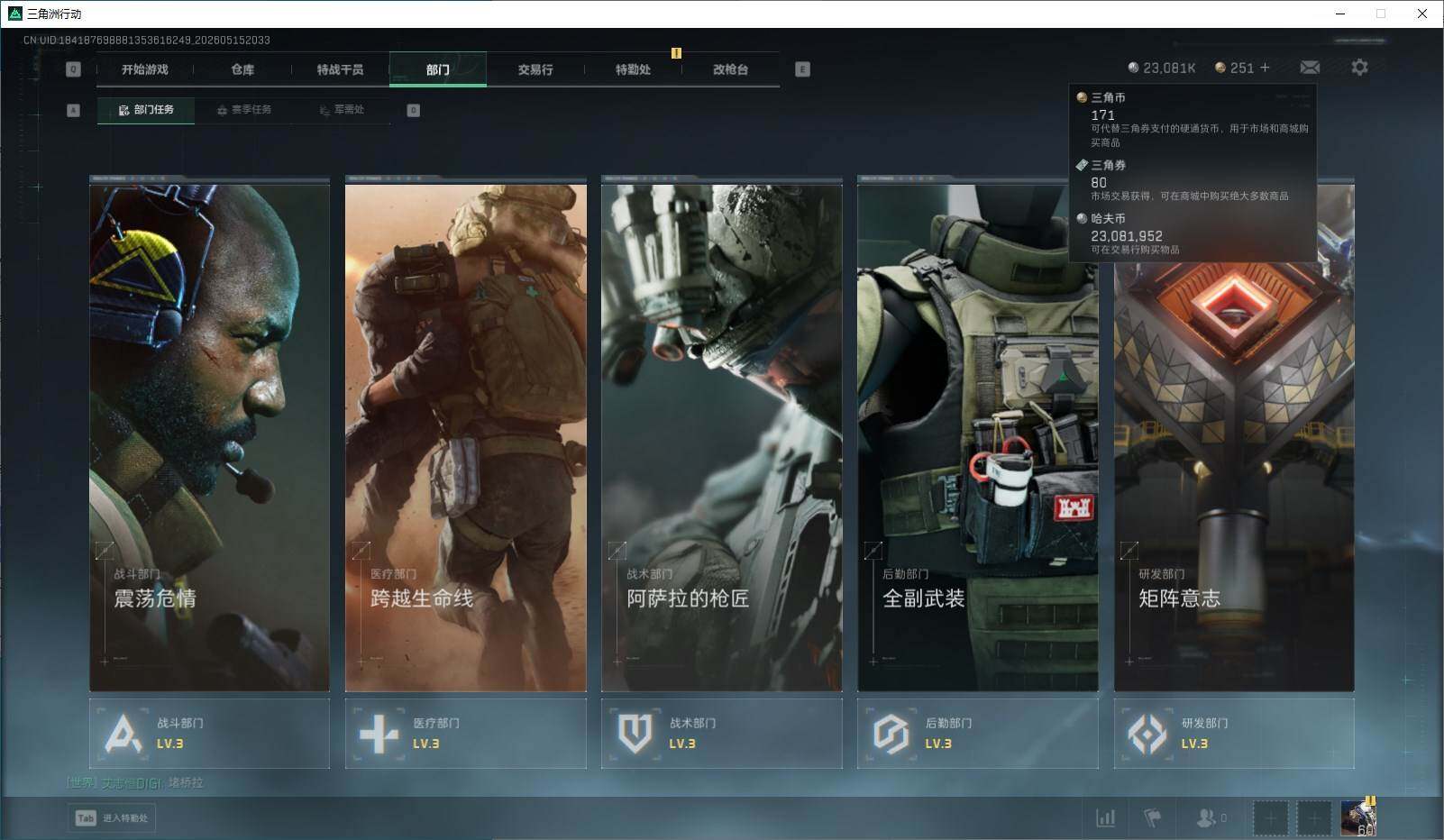This screenshot has width=1444, height=840.
Task: Click the CN UID text line
Action: click(147, 40)
